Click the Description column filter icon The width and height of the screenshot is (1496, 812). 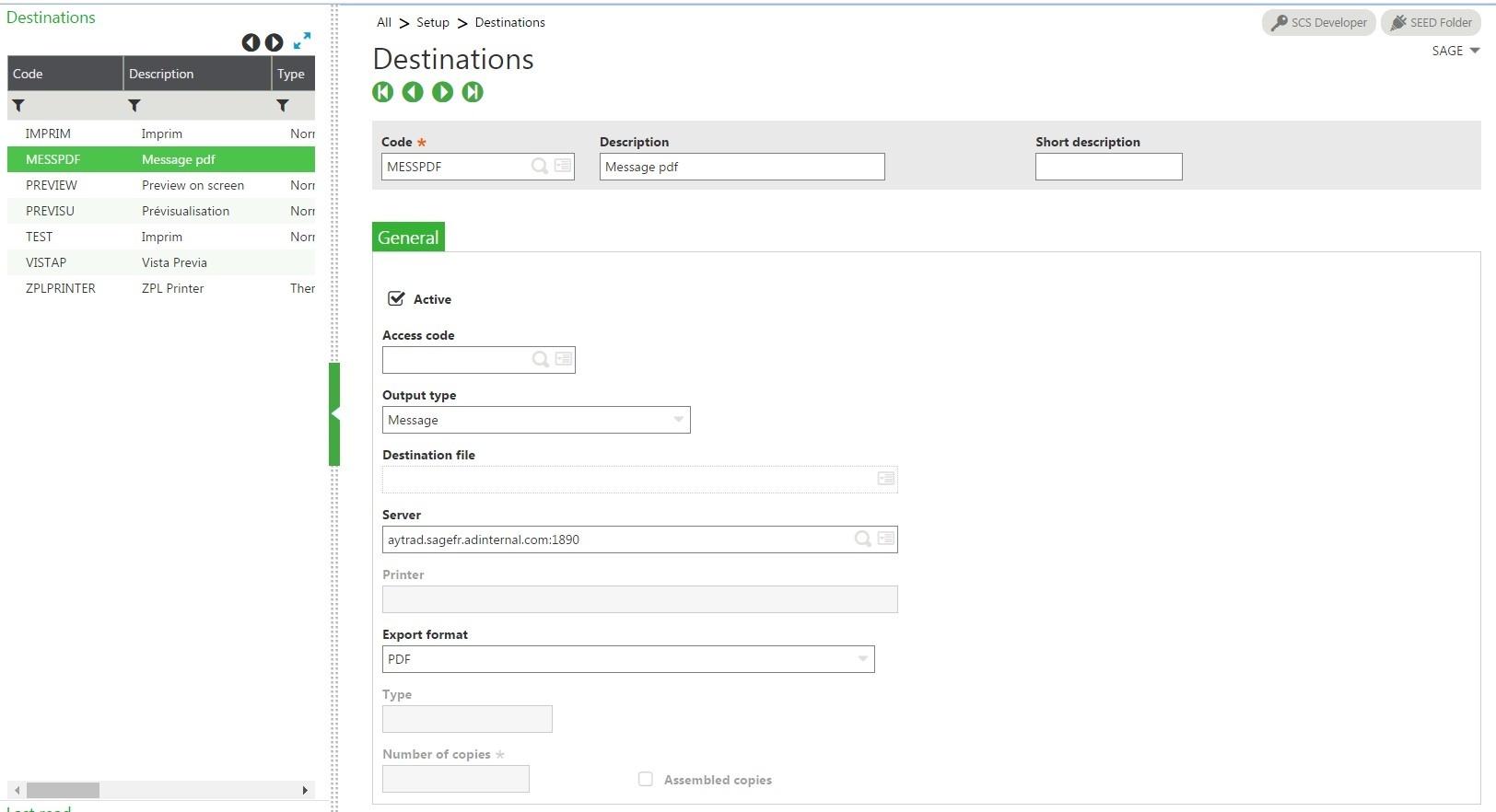tap(134, 106)
